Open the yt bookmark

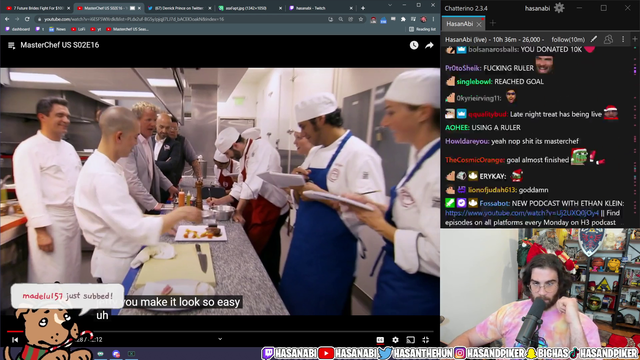(96, 29)
